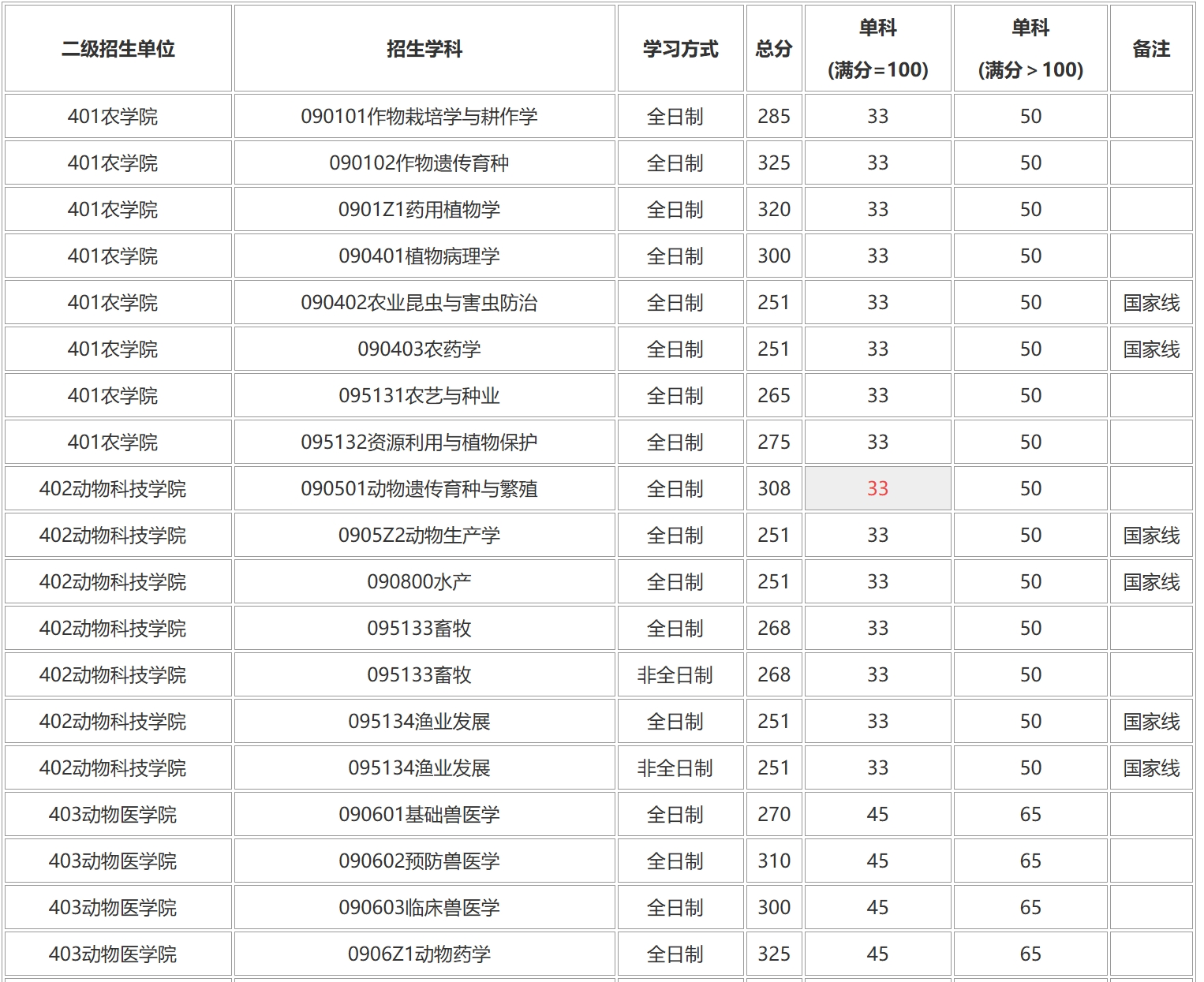The width and height of the screenshot is (1204, 982).
Task: Click the 090601基础兽医学 subject cell
Action: (x=423, y=814)
